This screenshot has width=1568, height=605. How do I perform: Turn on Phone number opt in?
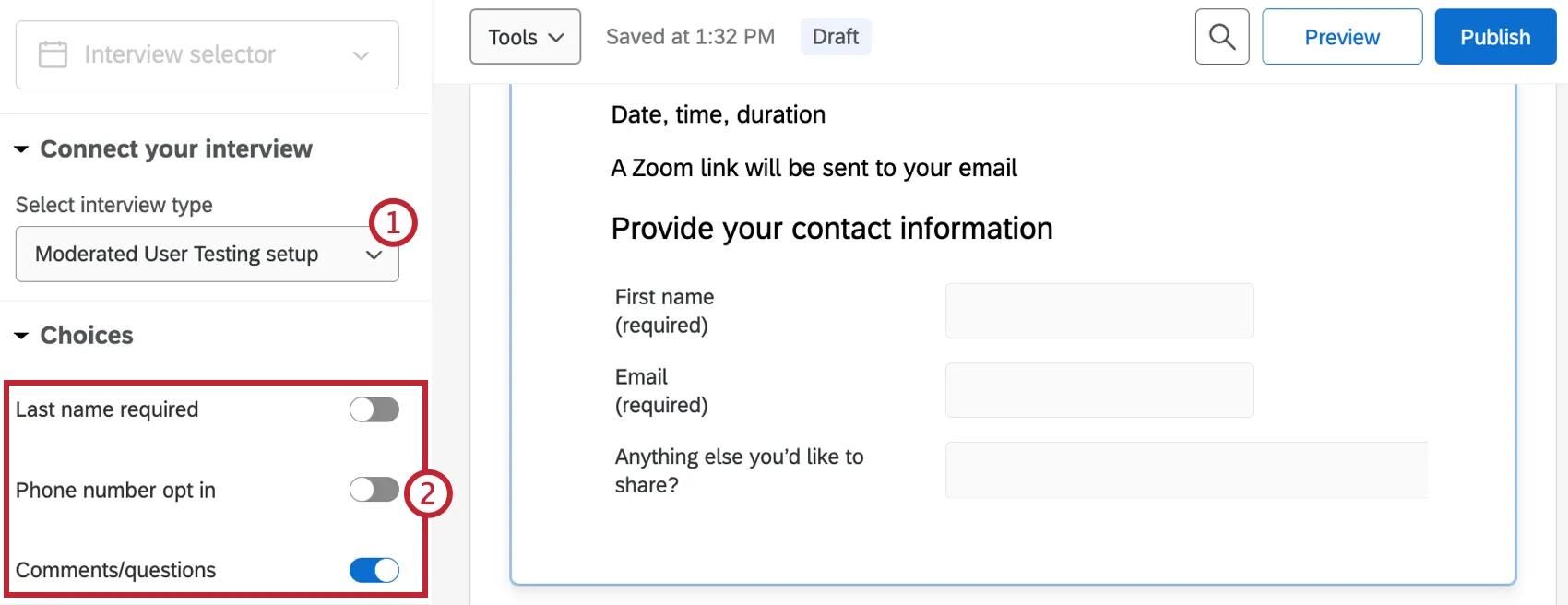tap(374, 490)
